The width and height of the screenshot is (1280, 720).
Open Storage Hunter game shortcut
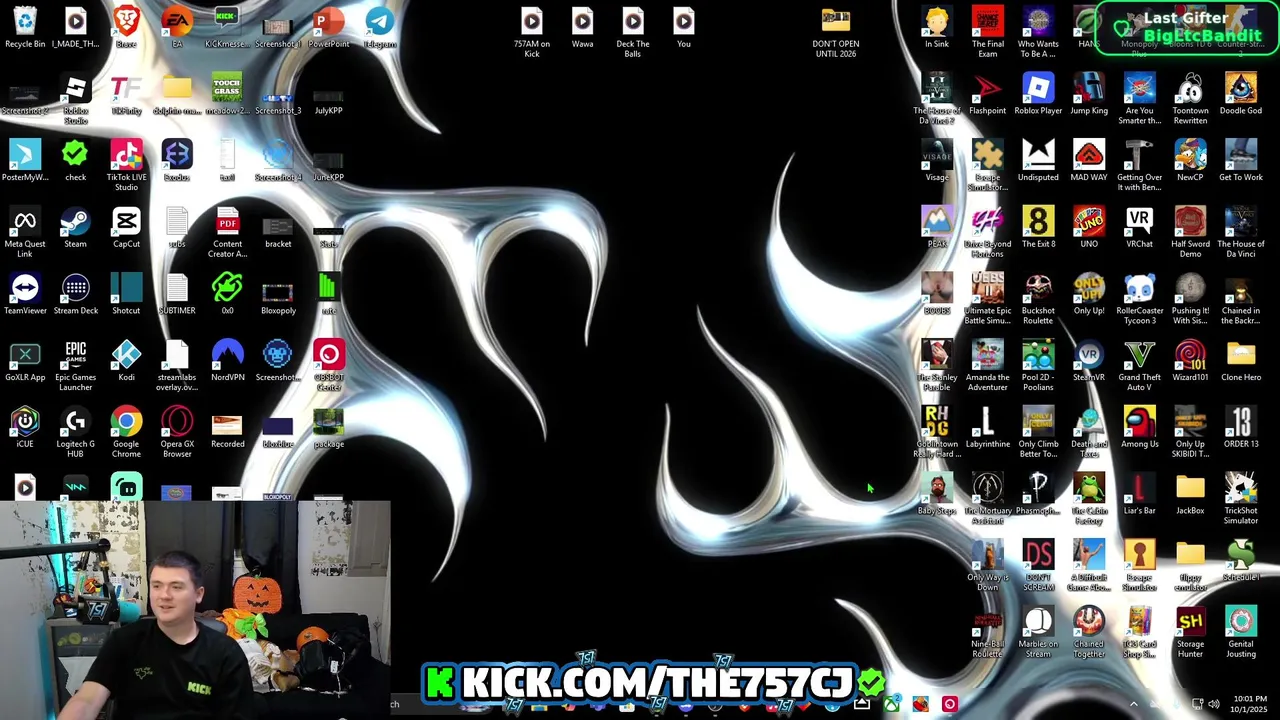click(x=1190, y=633)
